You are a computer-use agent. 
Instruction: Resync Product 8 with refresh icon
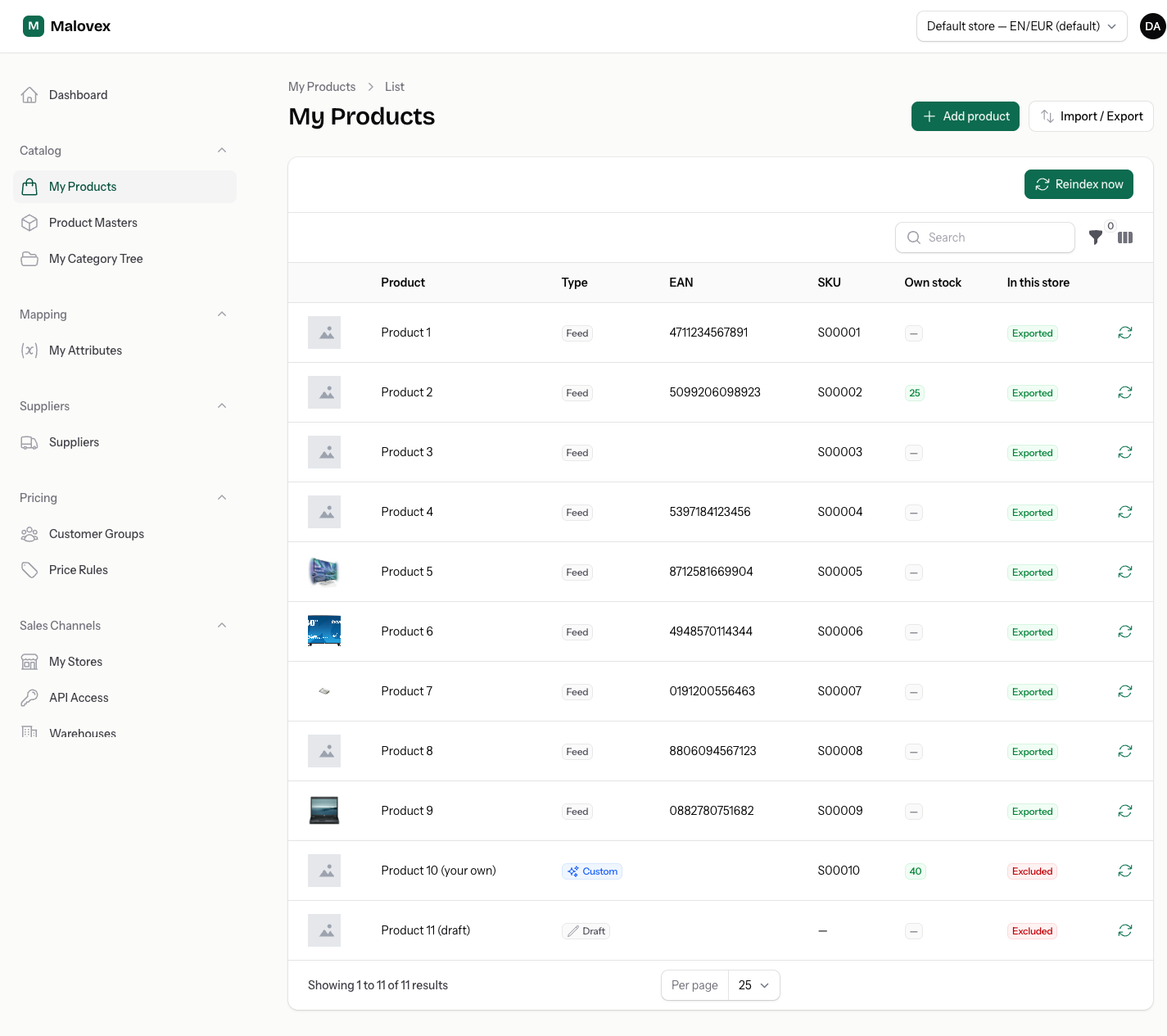pyautogui.click(x=1125, y=751)
